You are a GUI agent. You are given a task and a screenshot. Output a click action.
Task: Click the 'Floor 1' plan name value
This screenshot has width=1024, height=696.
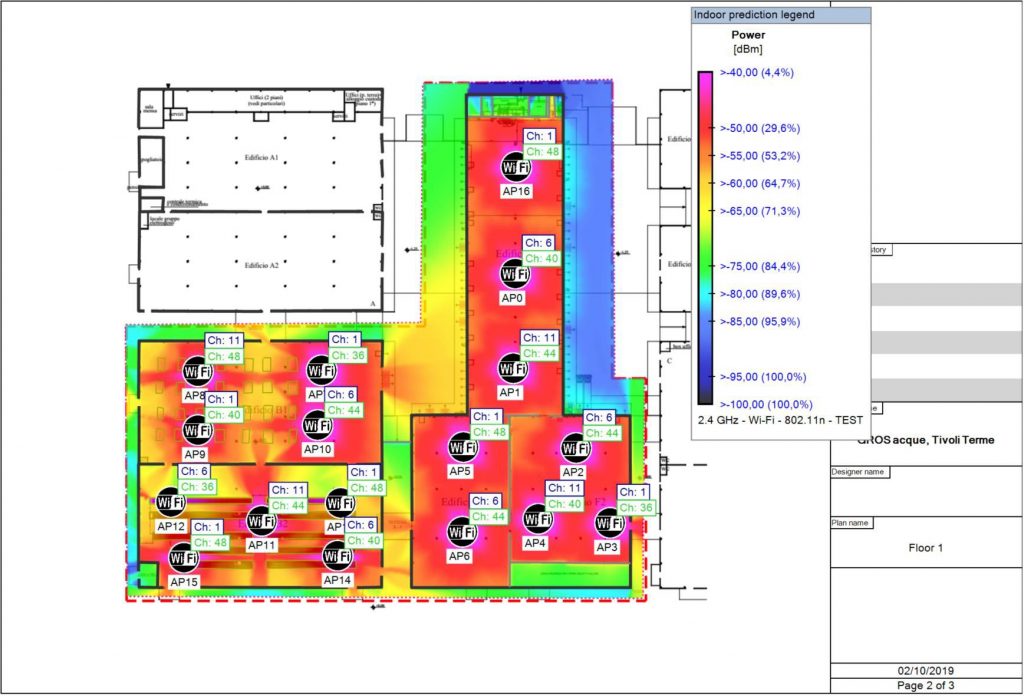coord(925,548)
